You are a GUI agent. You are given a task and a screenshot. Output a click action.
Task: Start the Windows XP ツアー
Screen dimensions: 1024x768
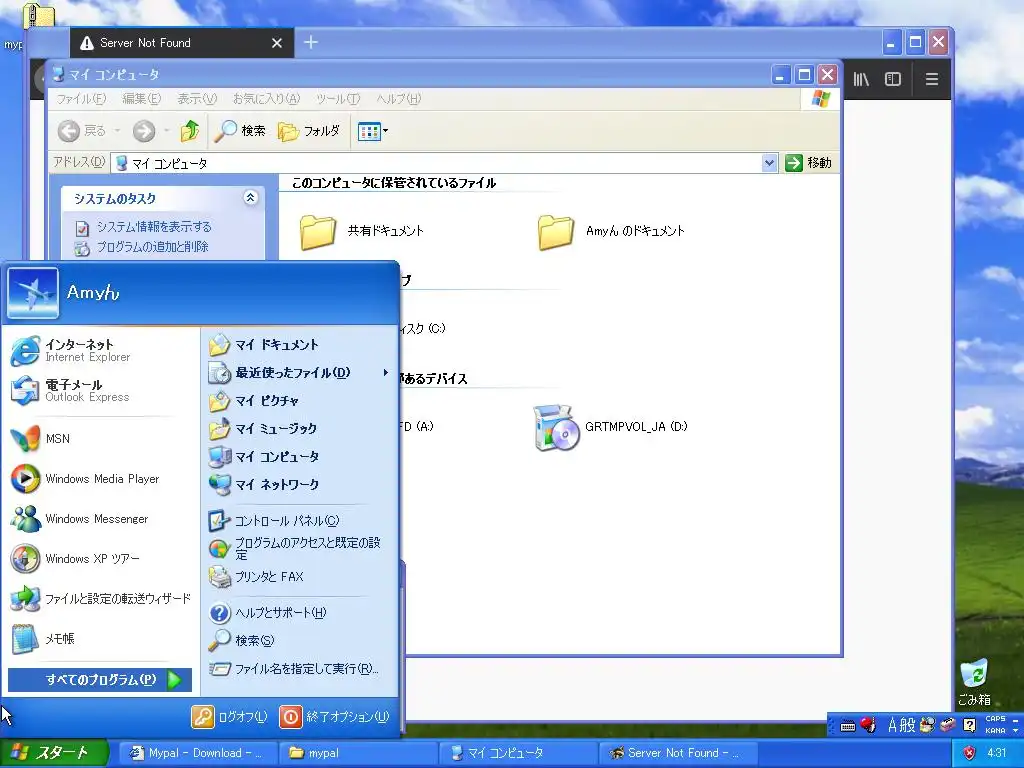[101, 558]
